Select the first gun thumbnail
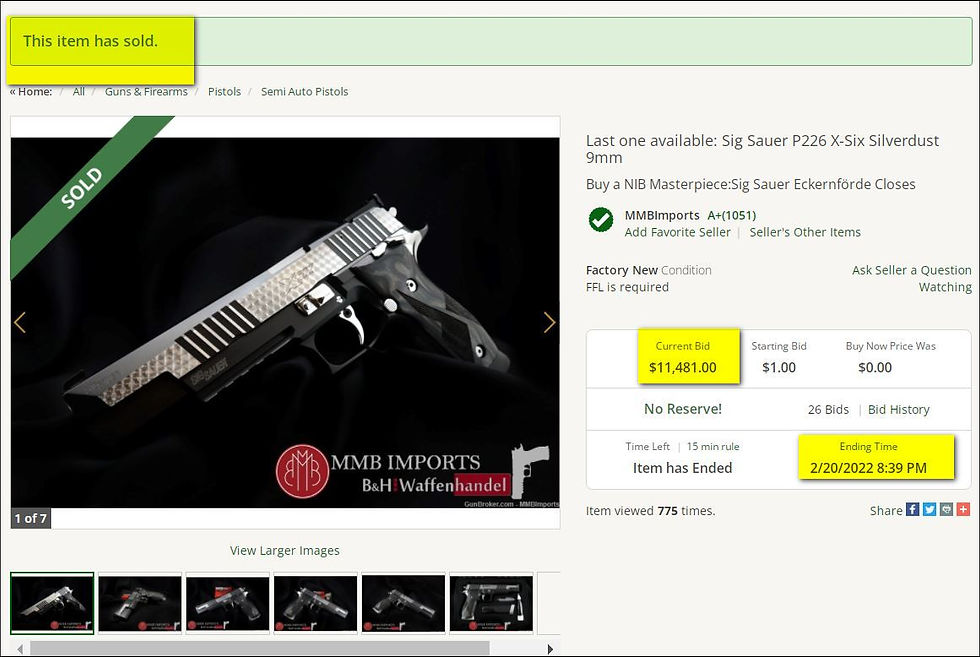This screenshot has width=980, height=657. coord(52,603)
